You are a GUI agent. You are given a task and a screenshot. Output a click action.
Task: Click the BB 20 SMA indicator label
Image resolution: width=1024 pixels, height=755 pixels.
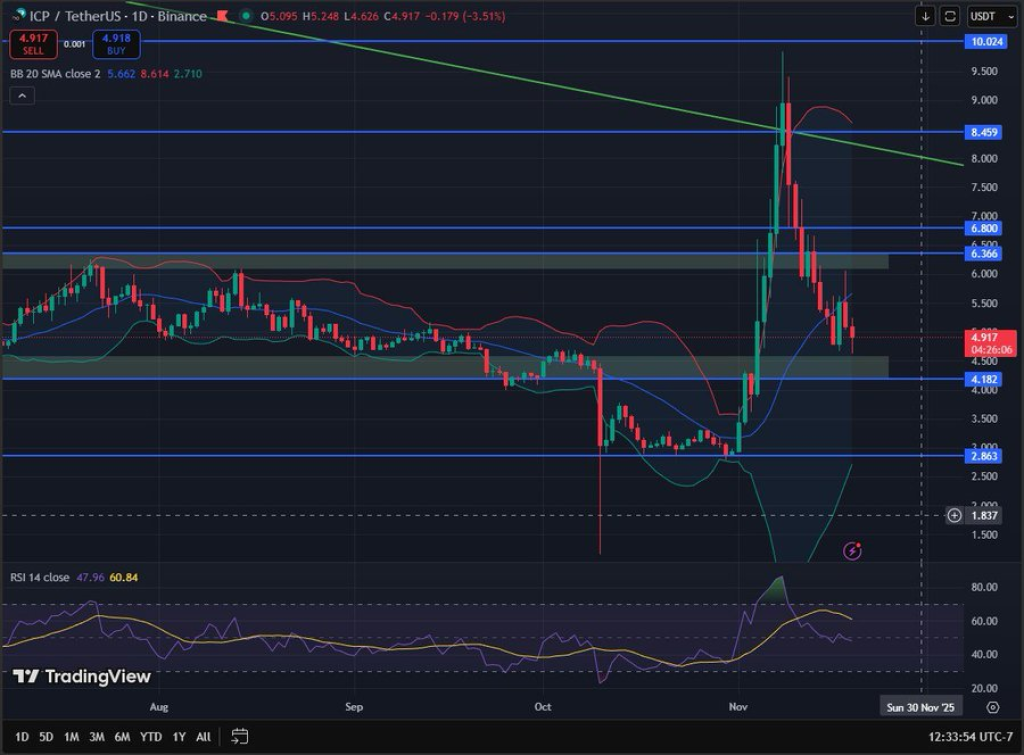coord(58,74)
